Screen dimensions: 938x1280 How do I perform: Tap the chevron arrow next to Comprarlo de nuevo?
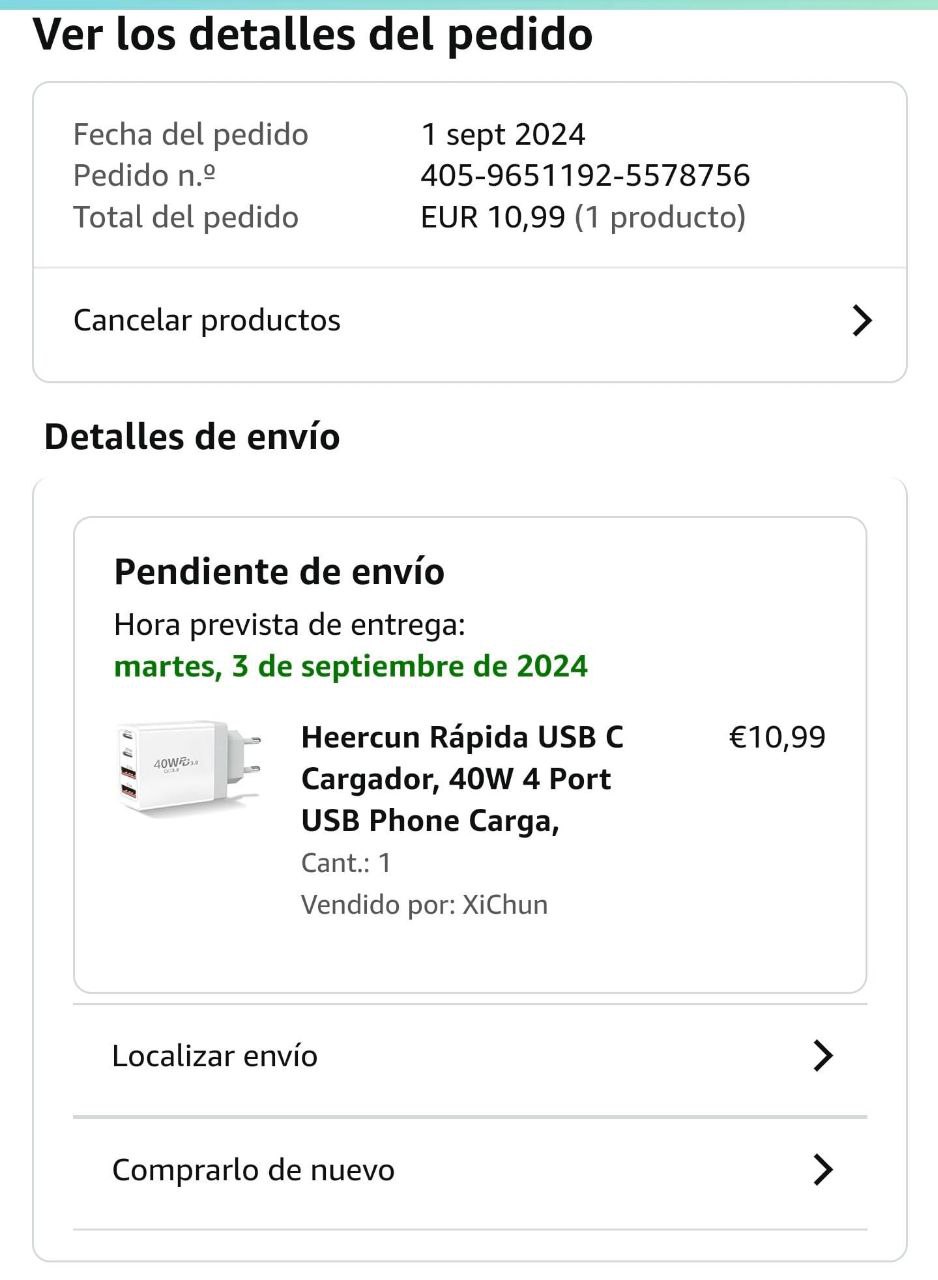click(823, 1170)
